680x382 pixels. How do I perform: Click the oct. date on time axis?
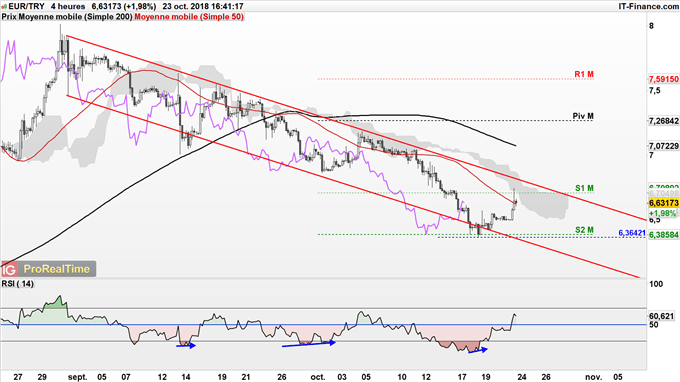(x=317, y=377)
